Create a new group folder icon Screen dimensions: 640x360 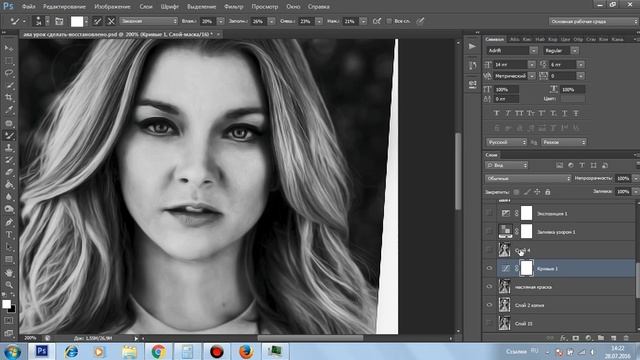601,338
